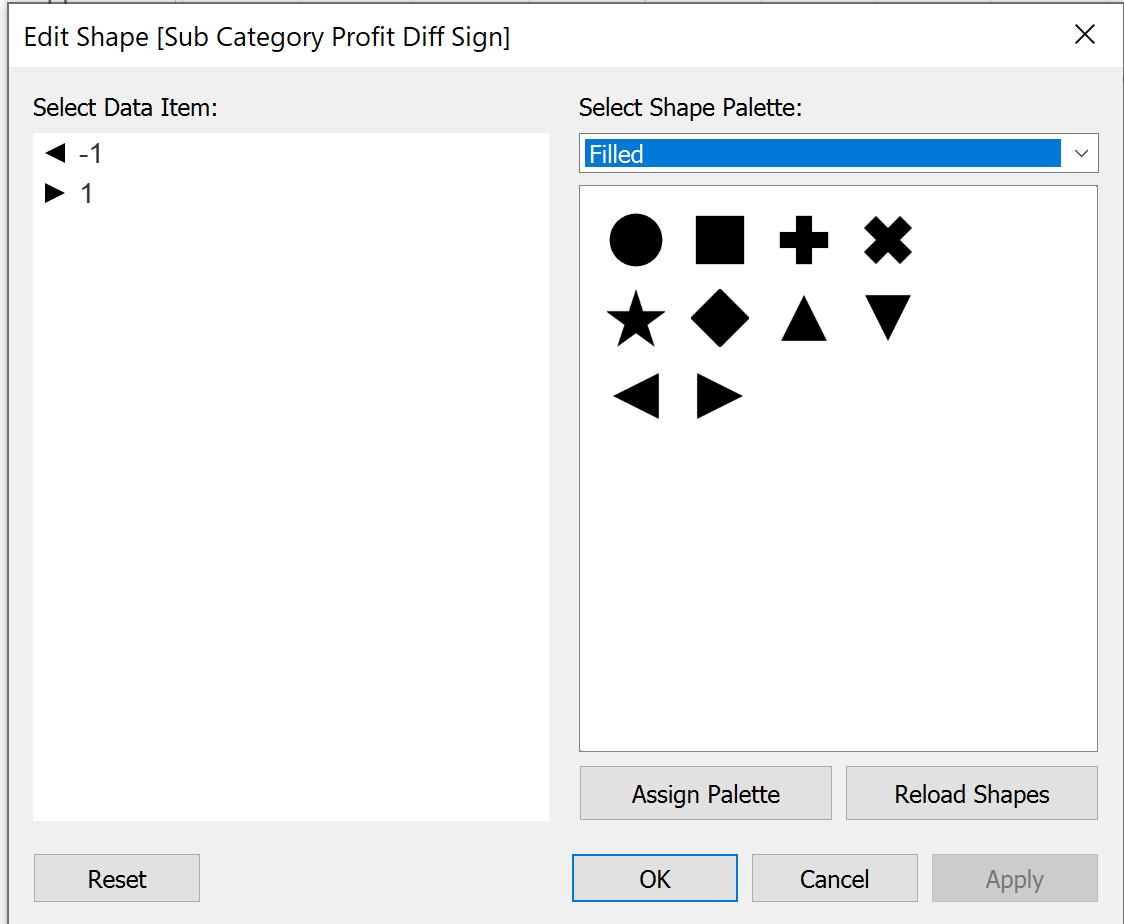This screenshot has width=1124, height=924.
Task: Select the right-pointing triangle in palette
Action: (x=720, y=398)
